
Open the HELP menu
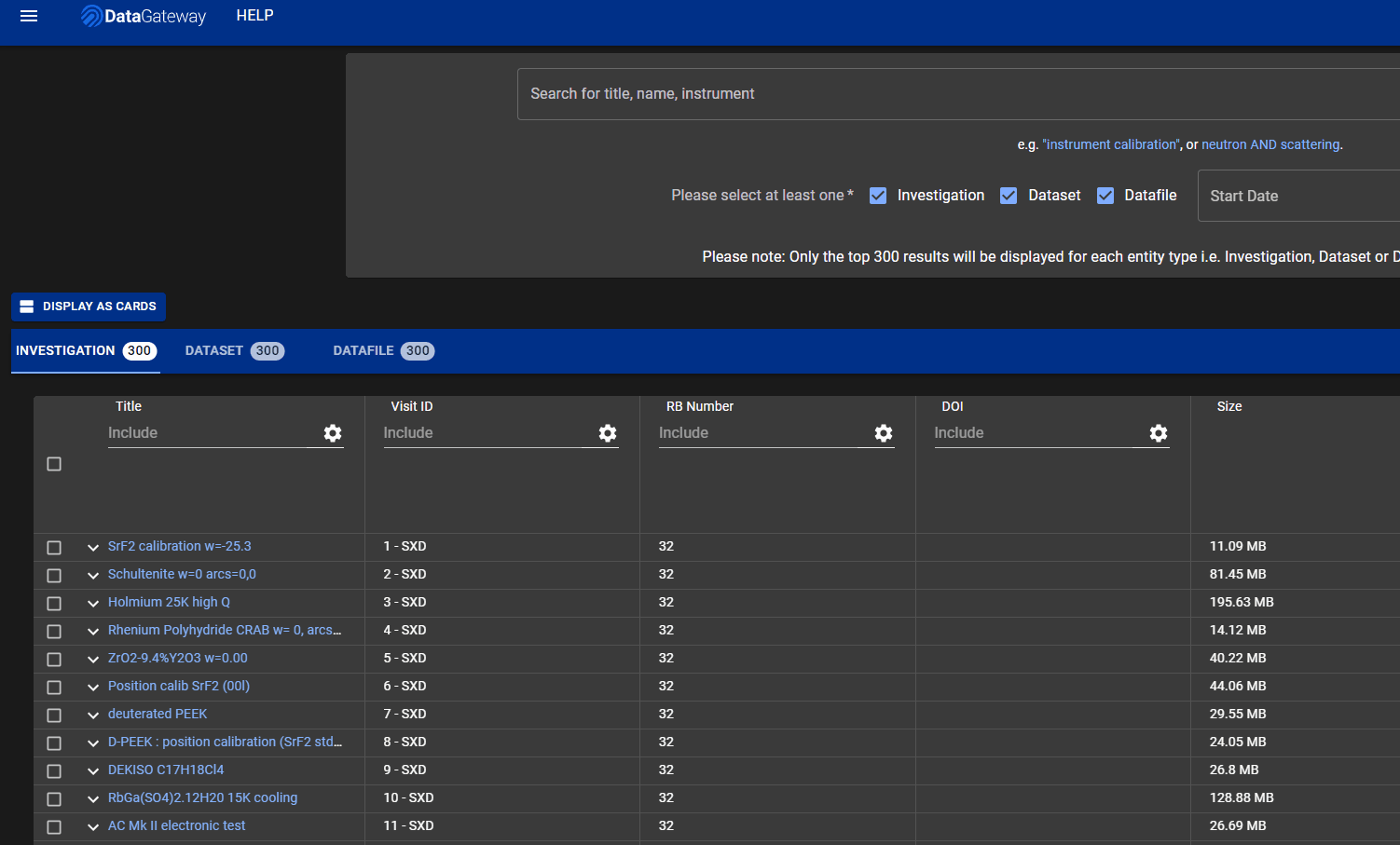(x=254, y=15)
